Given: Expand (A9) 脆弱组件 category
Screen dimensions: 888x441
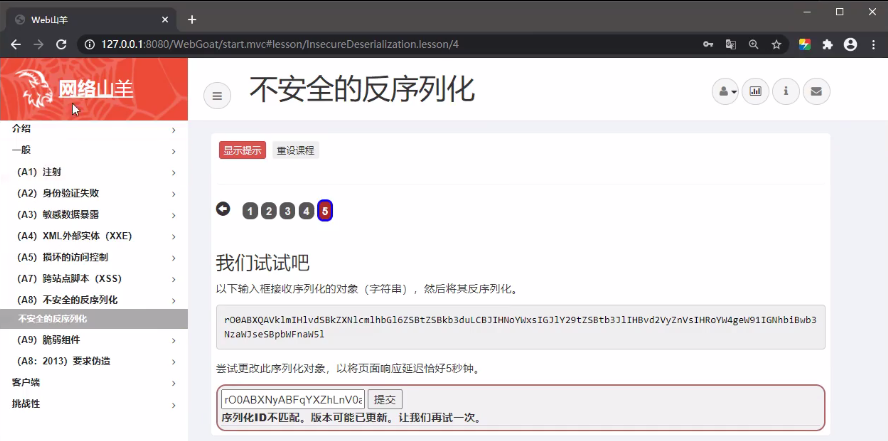Looking at the screenshot, I should coord(94,340).
